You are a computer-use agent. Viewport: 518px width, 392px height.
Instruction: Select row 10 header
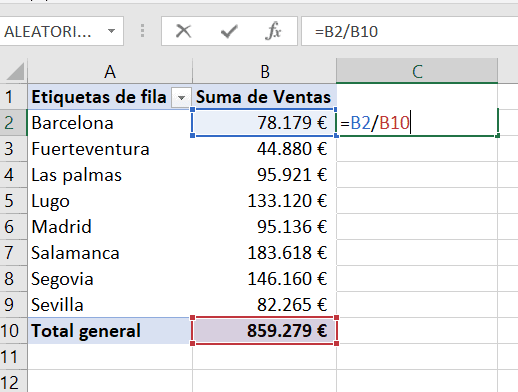coord(13,331)
